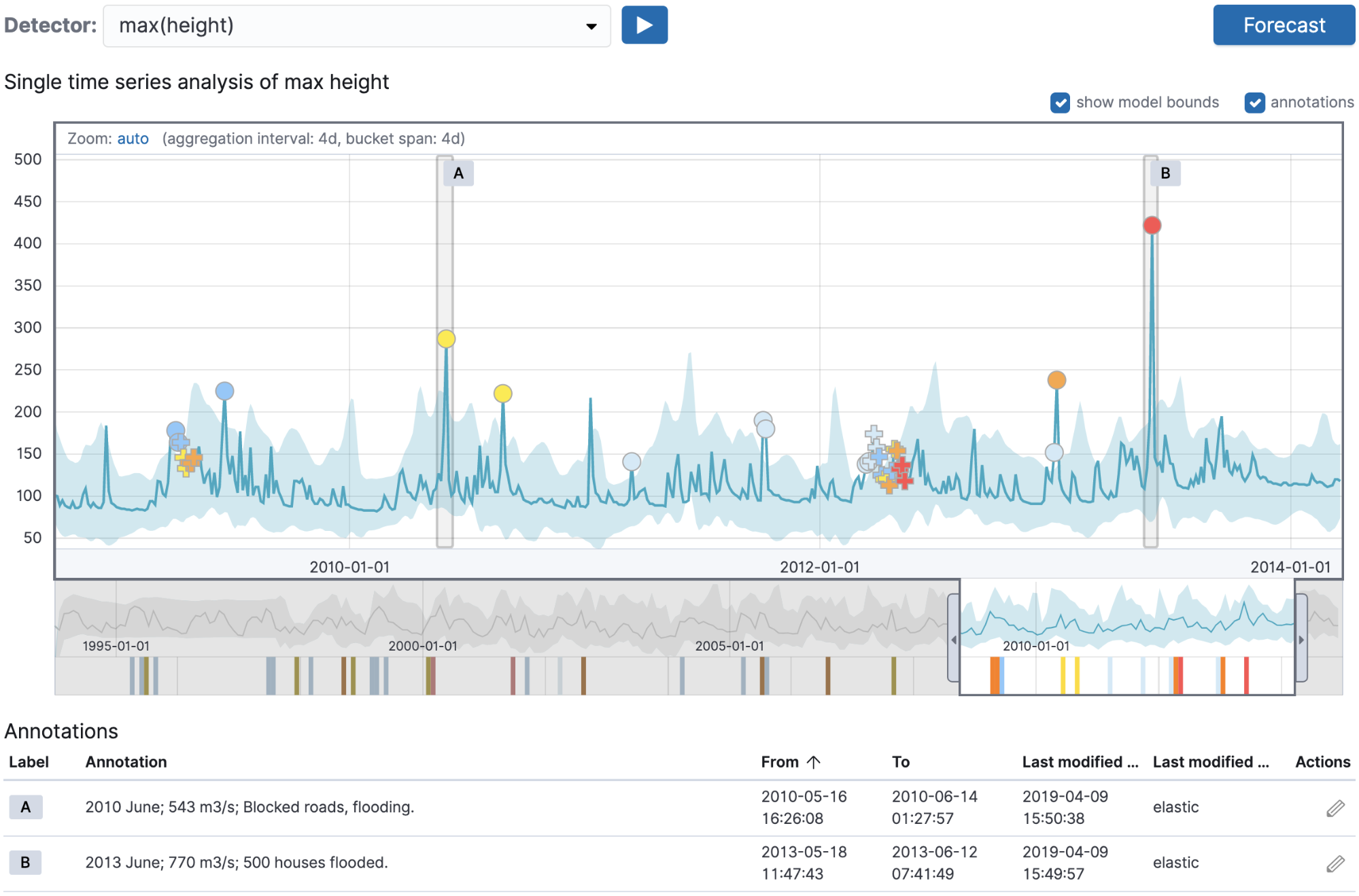Click the red critical anomaly marker

pyautogui.click(x=1152, y=225)
